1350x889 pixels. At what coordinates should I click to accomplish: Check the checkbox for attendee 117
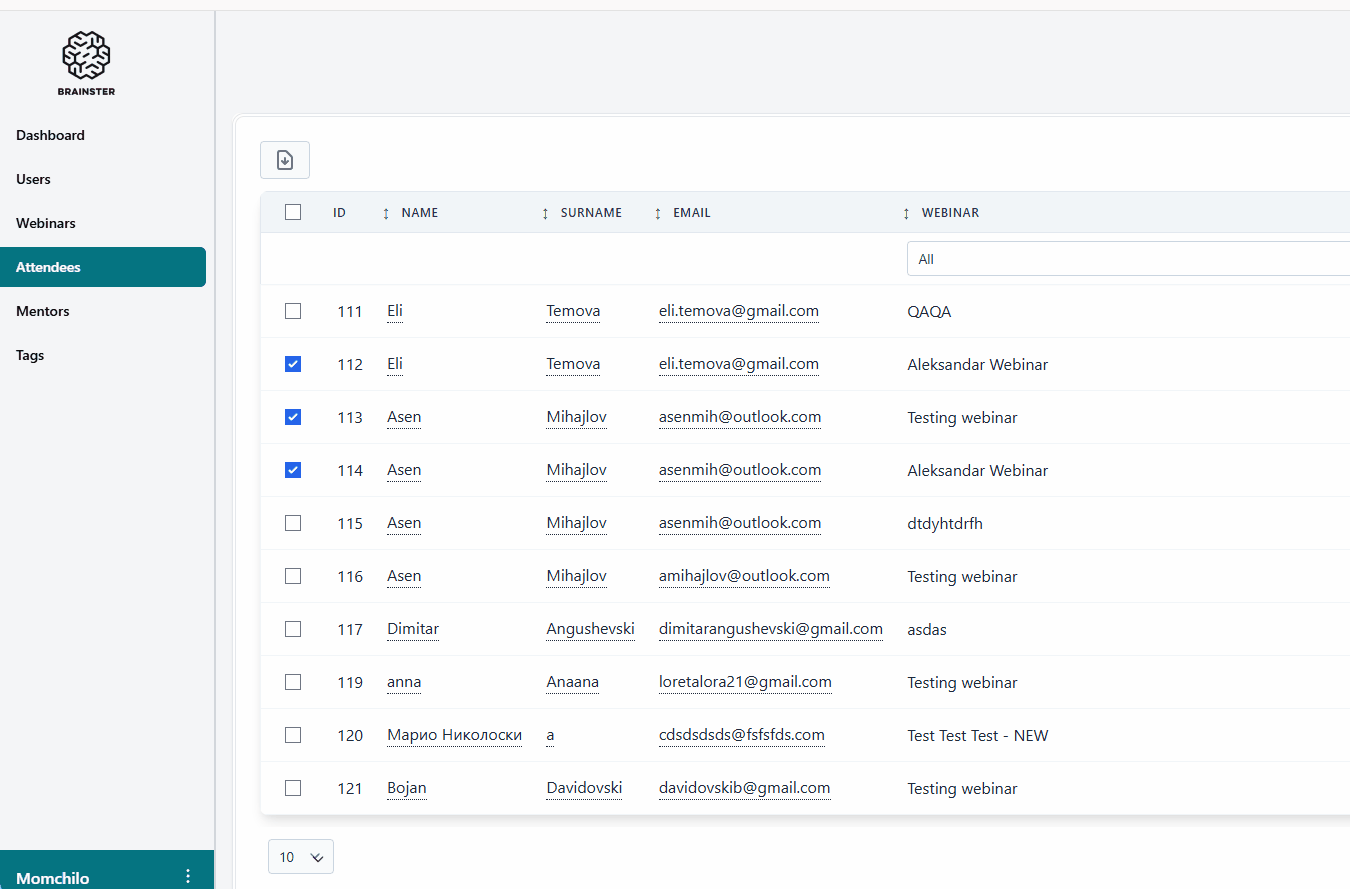click(x=293, y=629)
